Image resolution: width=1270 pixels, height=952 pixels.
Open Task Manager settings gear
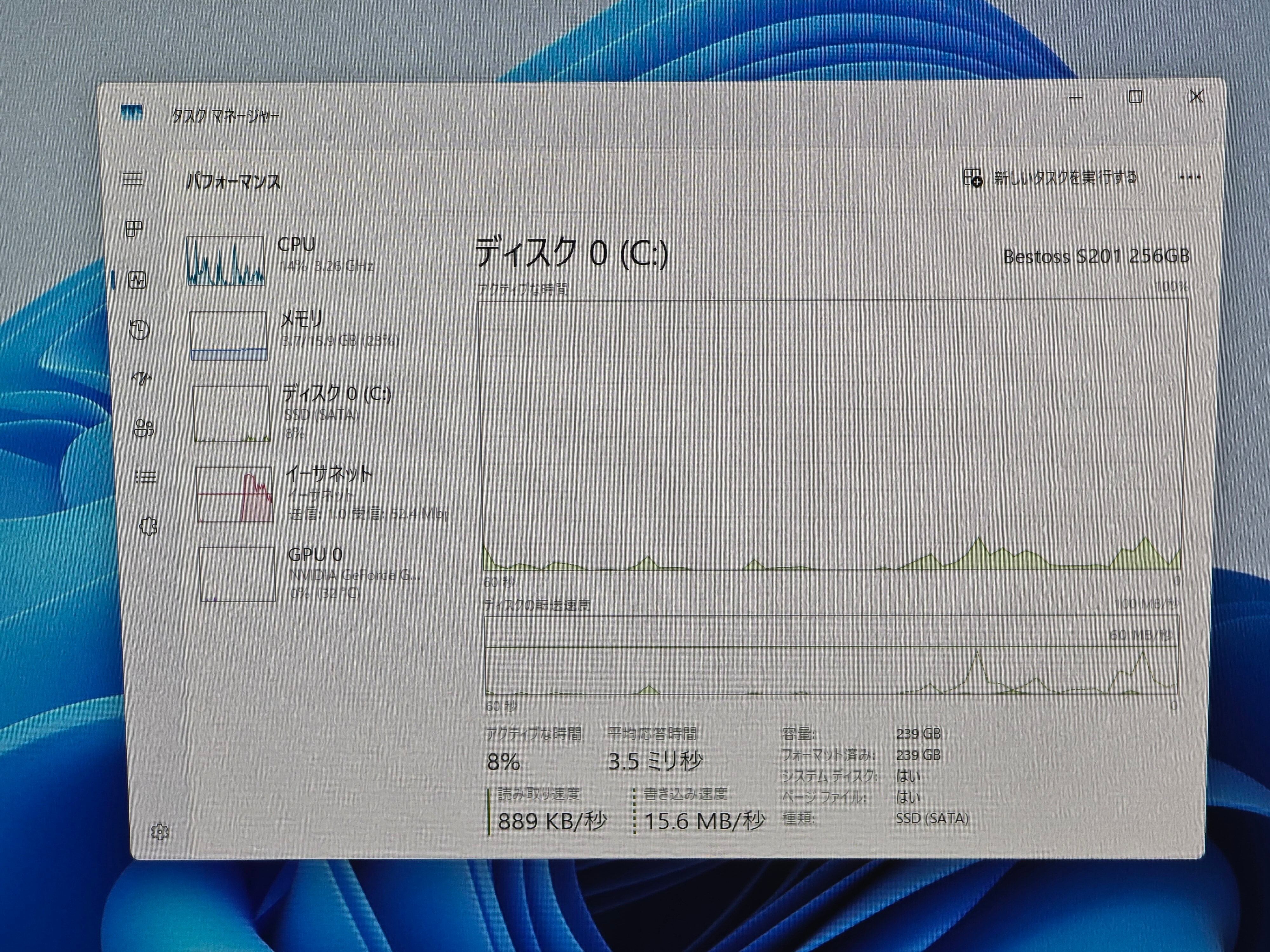160,831
